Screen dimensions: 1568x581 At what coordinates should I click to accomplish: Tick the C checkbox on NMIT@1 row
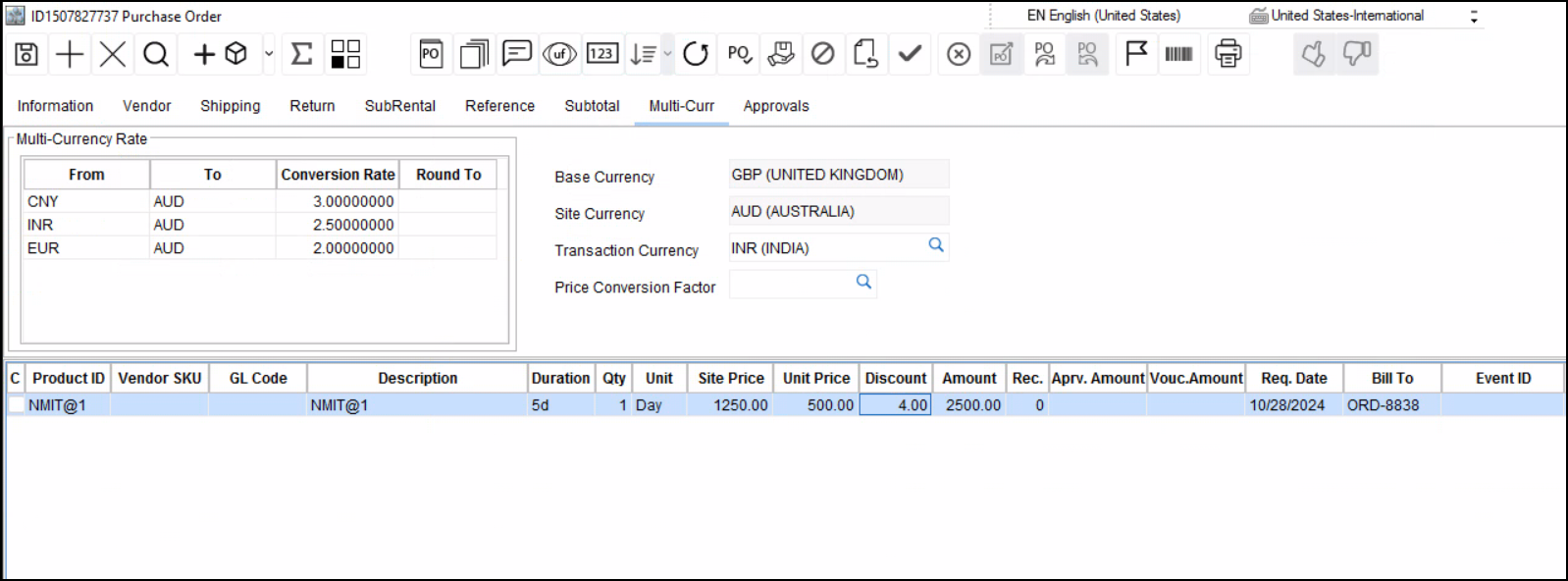tap(16, 405)
